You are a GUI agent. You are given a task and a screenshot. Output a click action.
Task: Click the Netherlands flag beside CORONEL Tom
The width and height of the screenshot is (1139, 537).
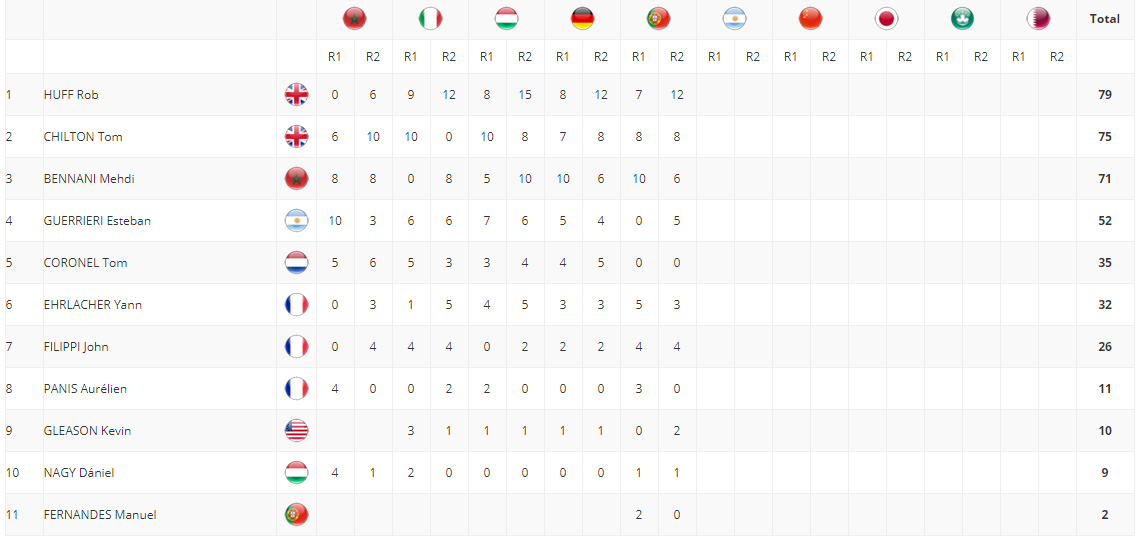[x=296, y=262]
